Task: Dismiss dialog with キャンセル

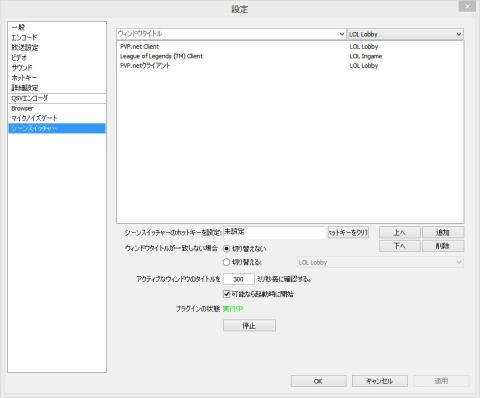Action: tap(380, 381)
